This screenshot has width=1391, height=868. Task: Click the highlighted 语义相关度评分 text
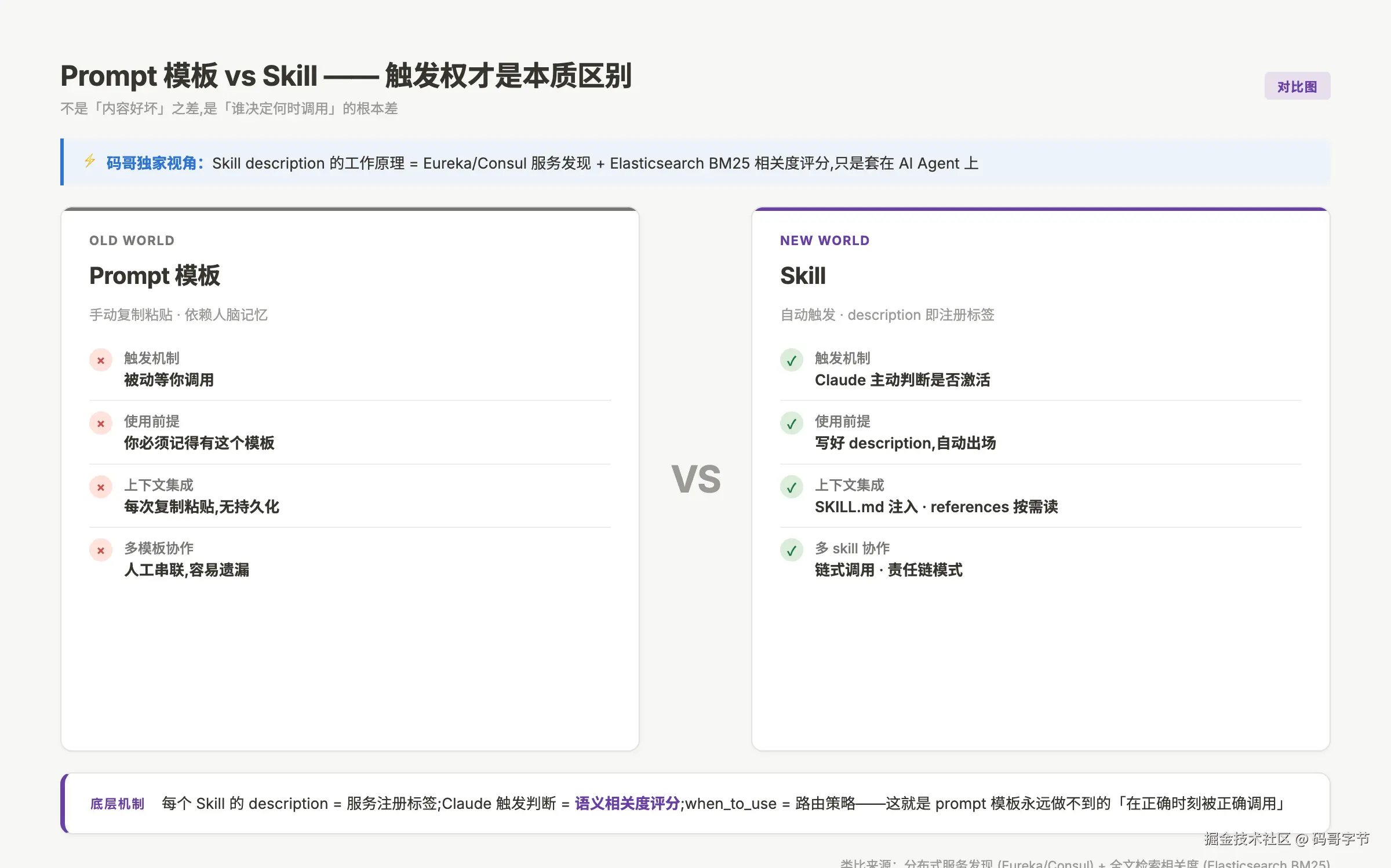(x=627, y=804)
